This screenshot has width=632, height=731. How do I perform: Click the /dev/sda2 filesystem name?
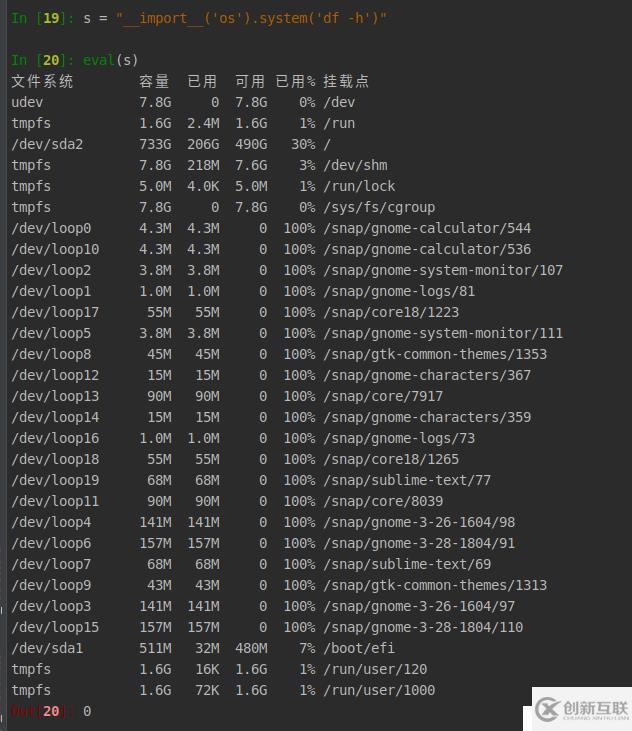pyautogui.click(x=47, y=144)
